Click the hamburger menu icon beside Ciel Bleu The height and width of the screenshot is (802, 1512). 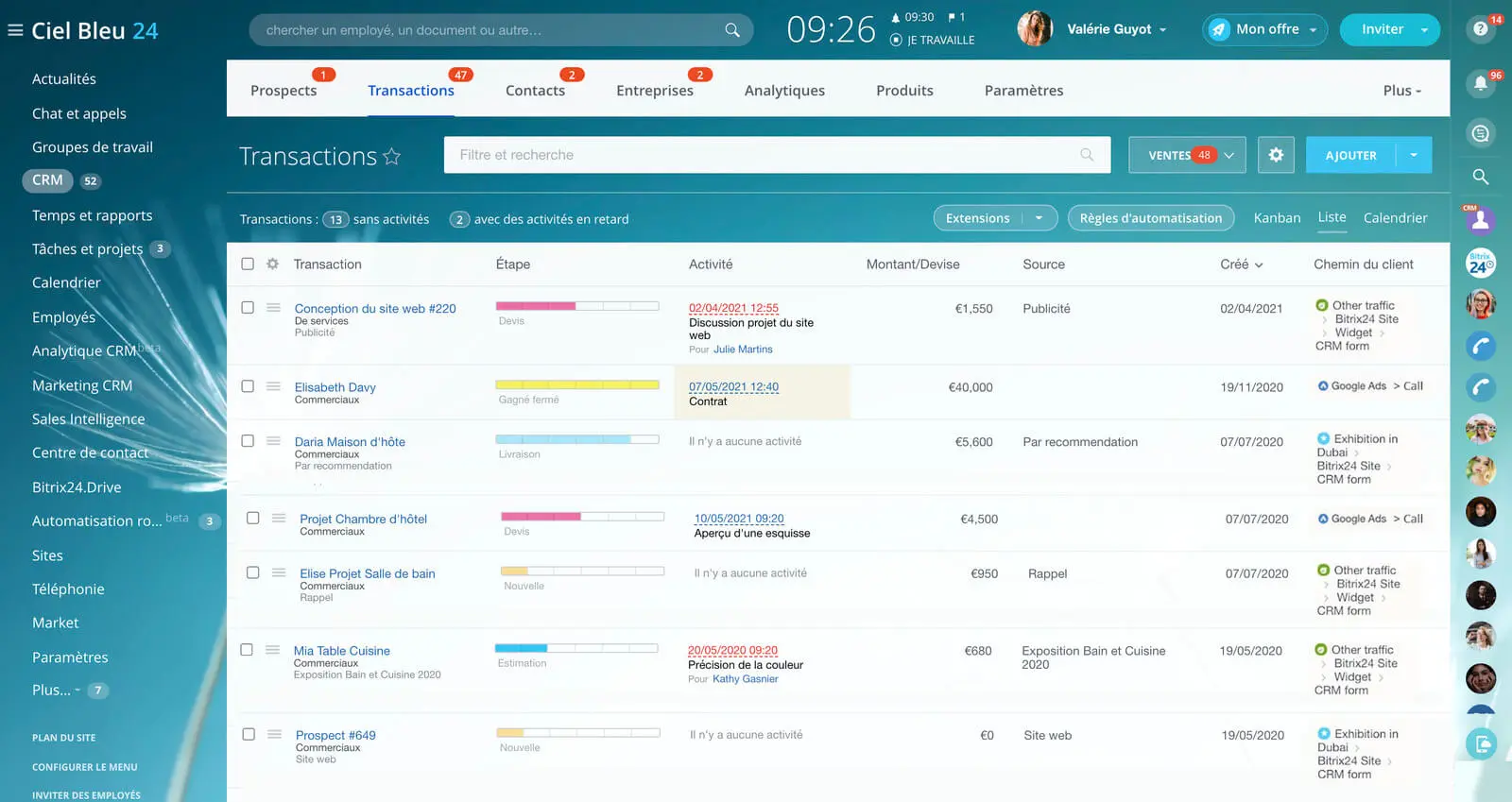(15, 30)
